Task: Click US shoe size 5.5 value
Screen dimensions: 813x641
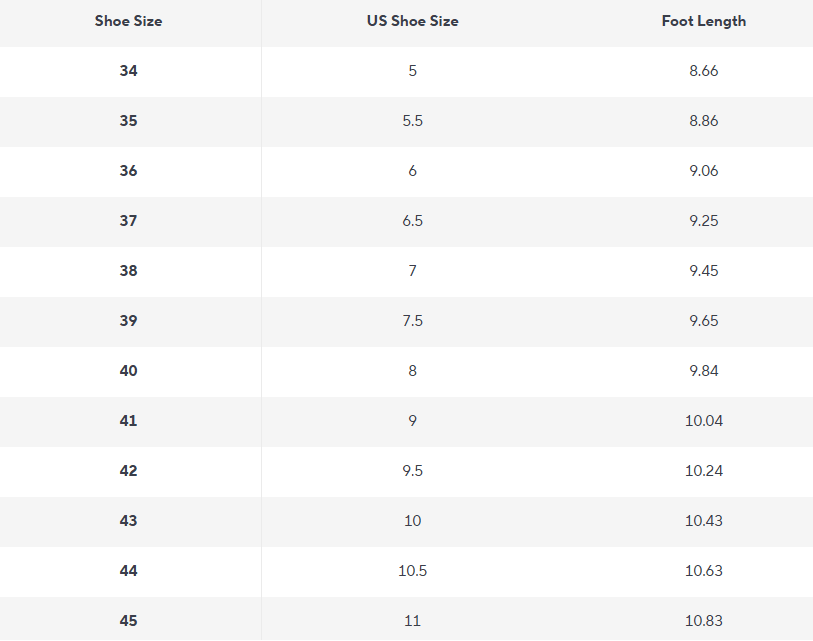Action: point(413,121)
